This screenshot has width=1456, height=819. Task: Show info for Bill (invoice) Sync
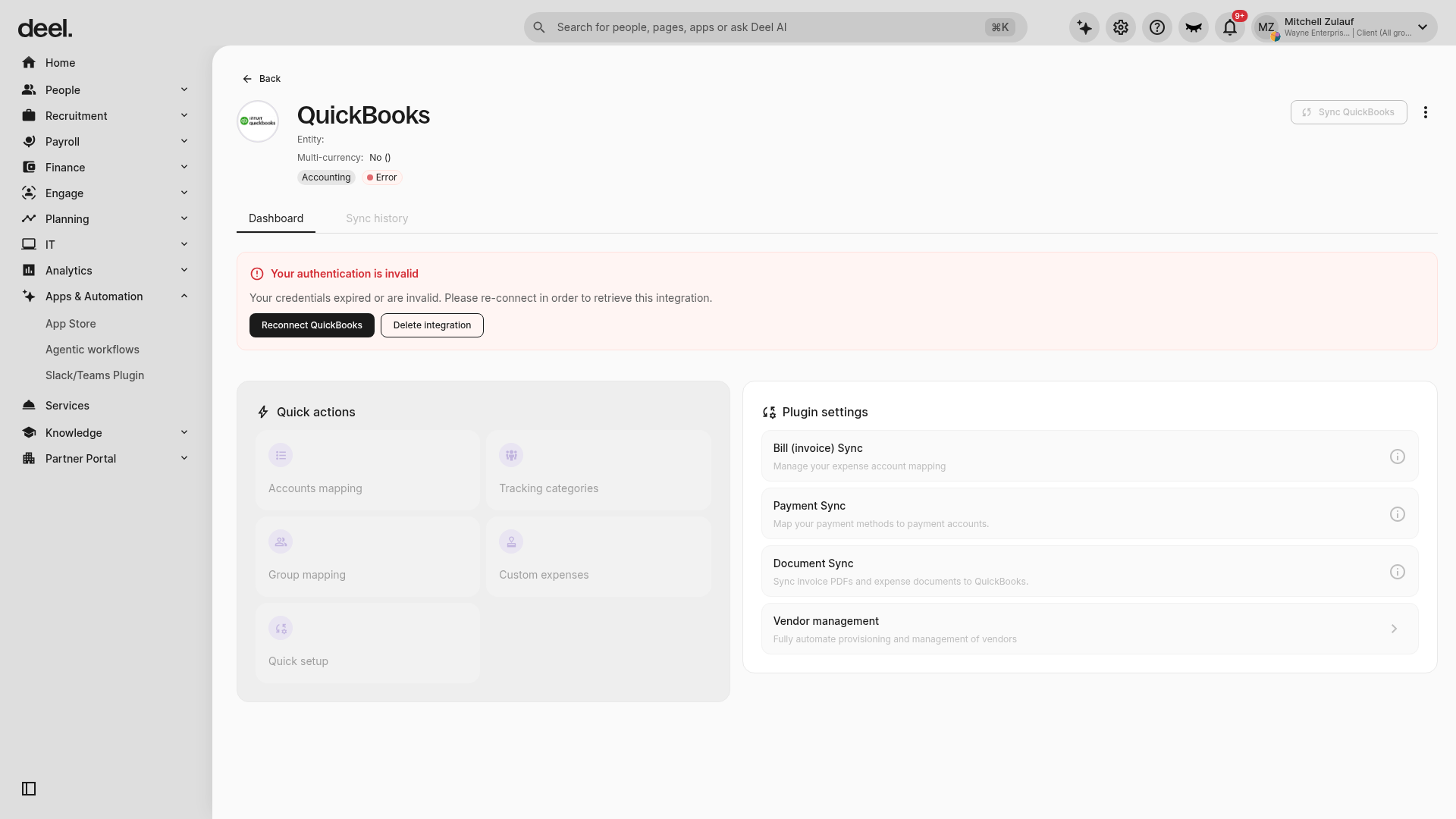1398,457
